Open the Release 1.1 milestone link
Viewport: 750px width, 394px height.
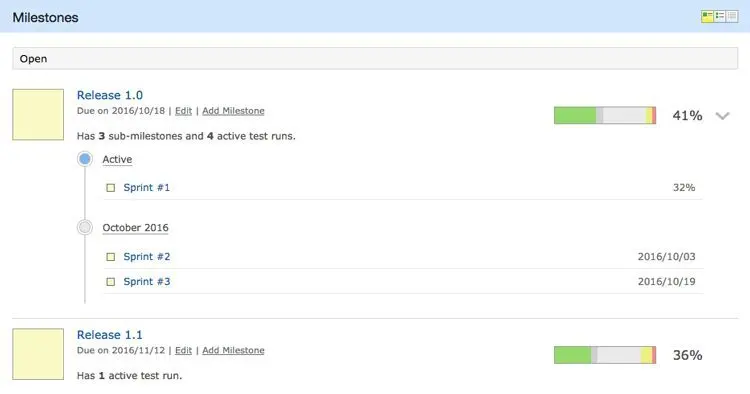click(x=110, y=335)
